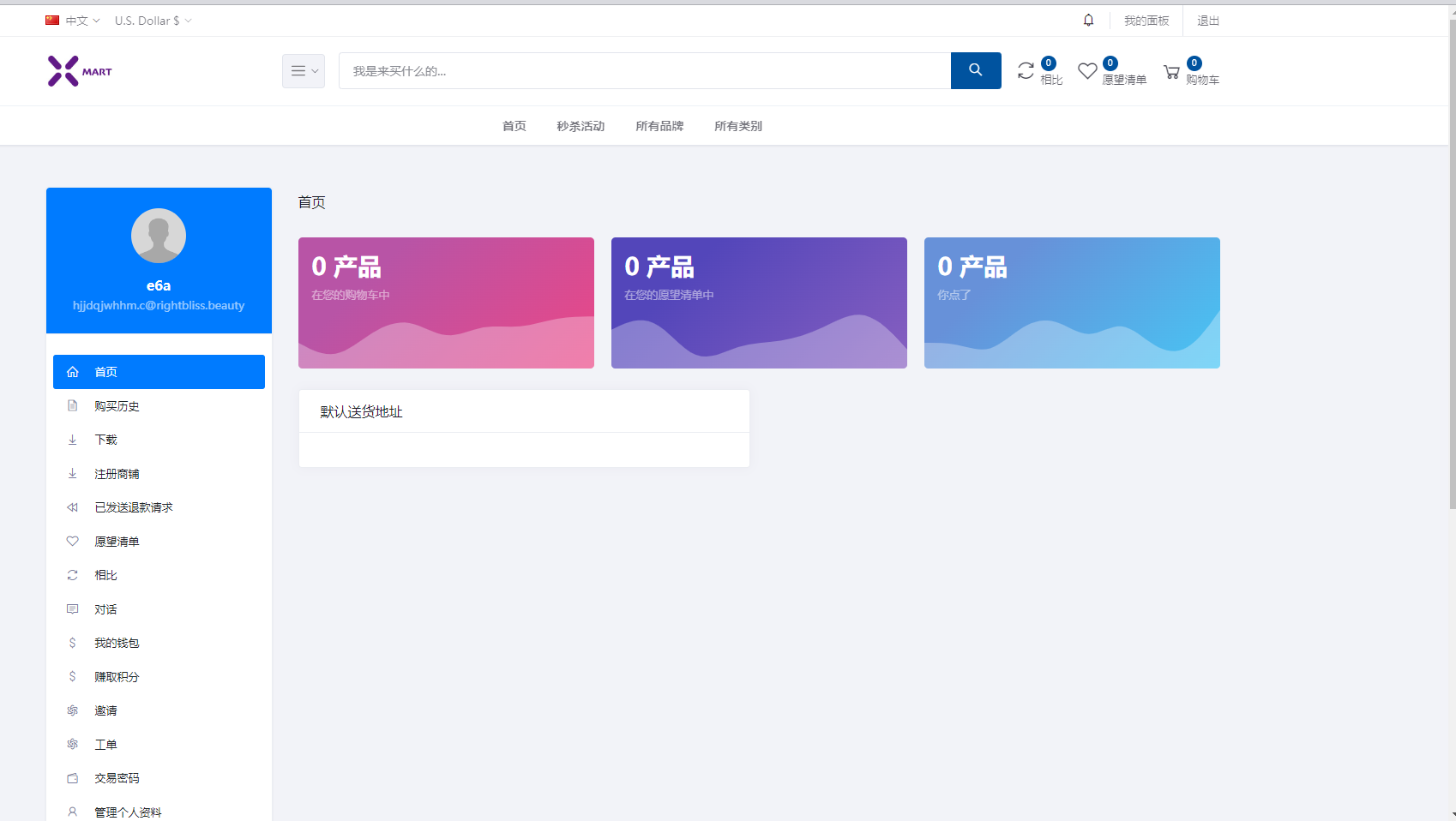Click the user avatar picture
The image size is (1456, 821).
click(159, 236)
